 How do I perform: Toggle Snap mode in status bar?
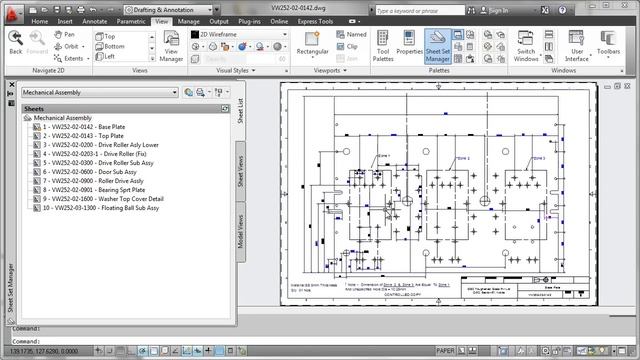tap(110, 351)
